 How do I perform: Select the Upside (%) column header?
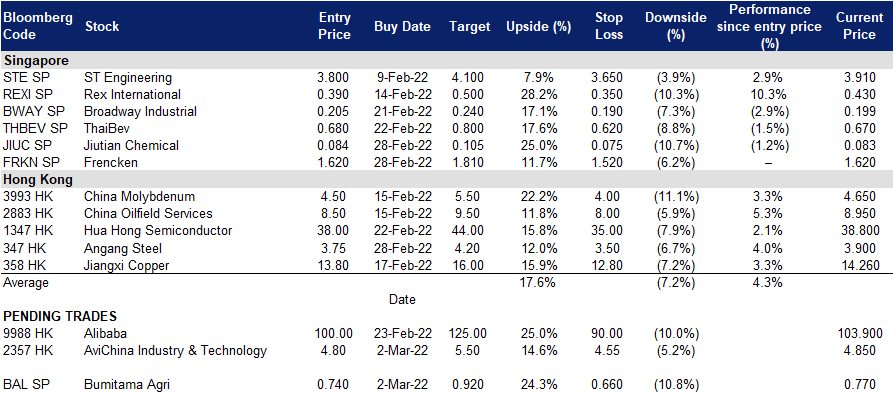[x=538, y=27]
